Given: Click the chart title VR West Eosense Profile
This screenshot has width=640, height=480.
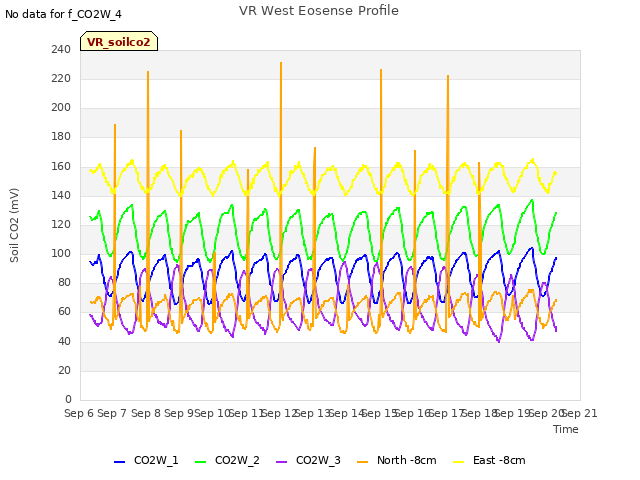Looking at the screenshot, I should coord(319,10).
